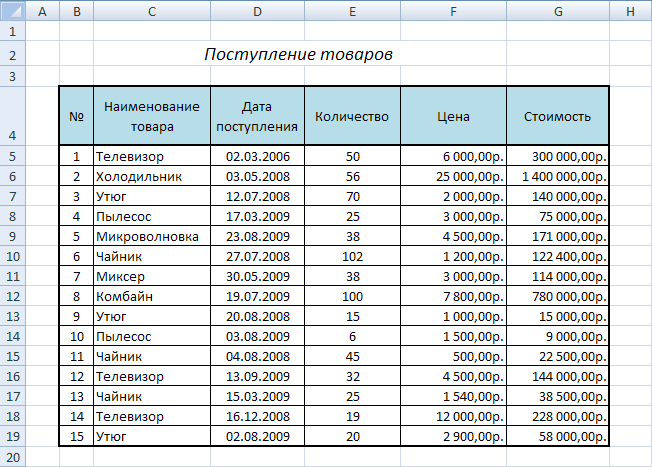The height and width of the screenshot is (467, 652).
Task: Select cost cell '38 500,00р.'
Action: point(558,396)
